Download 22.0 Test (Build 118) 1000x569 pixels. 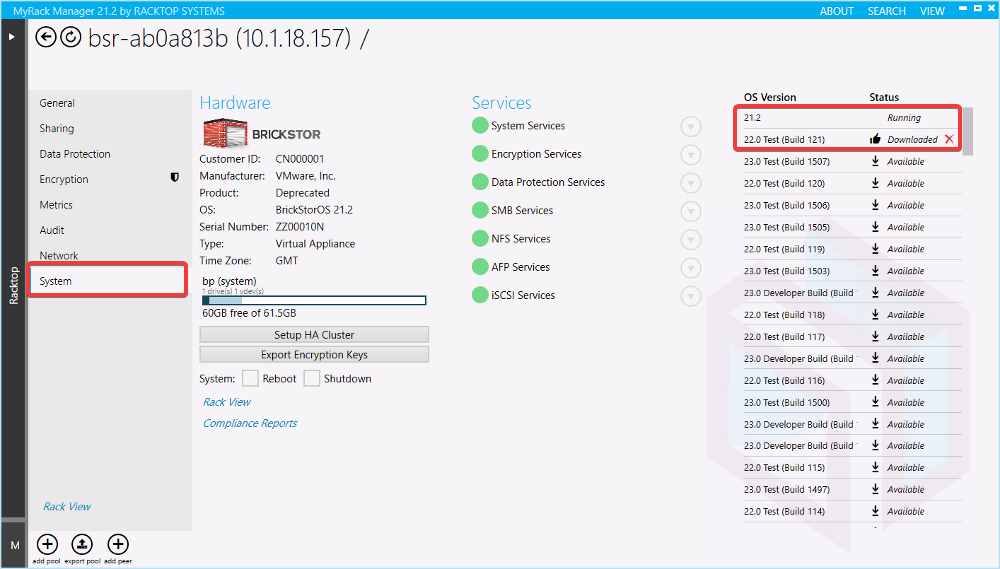coord(875,314)
